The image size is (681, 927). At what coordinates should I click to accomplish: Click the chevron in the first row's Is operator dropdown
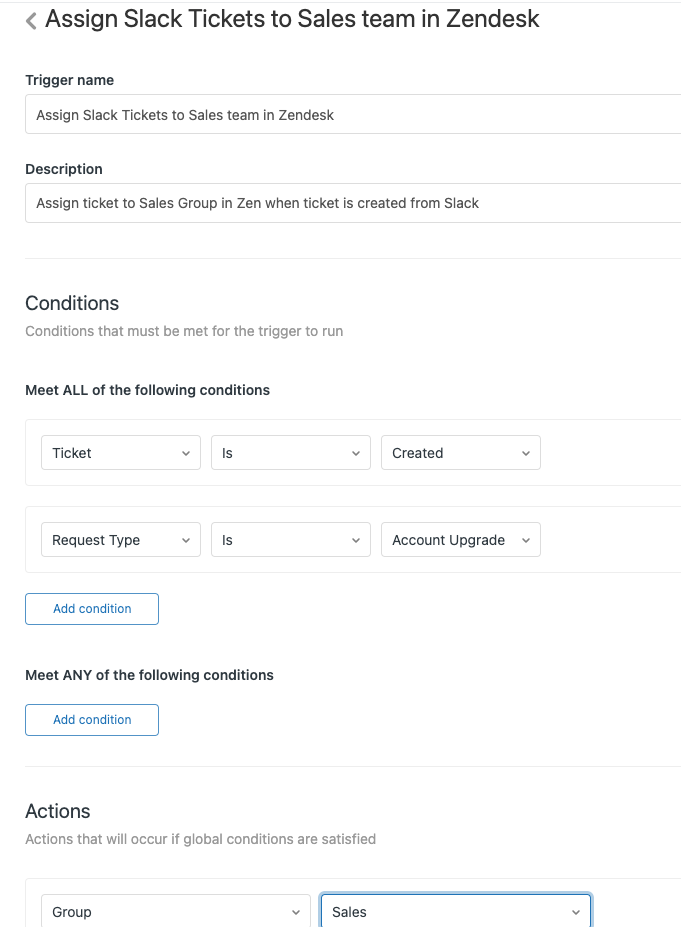pos(356,453)
